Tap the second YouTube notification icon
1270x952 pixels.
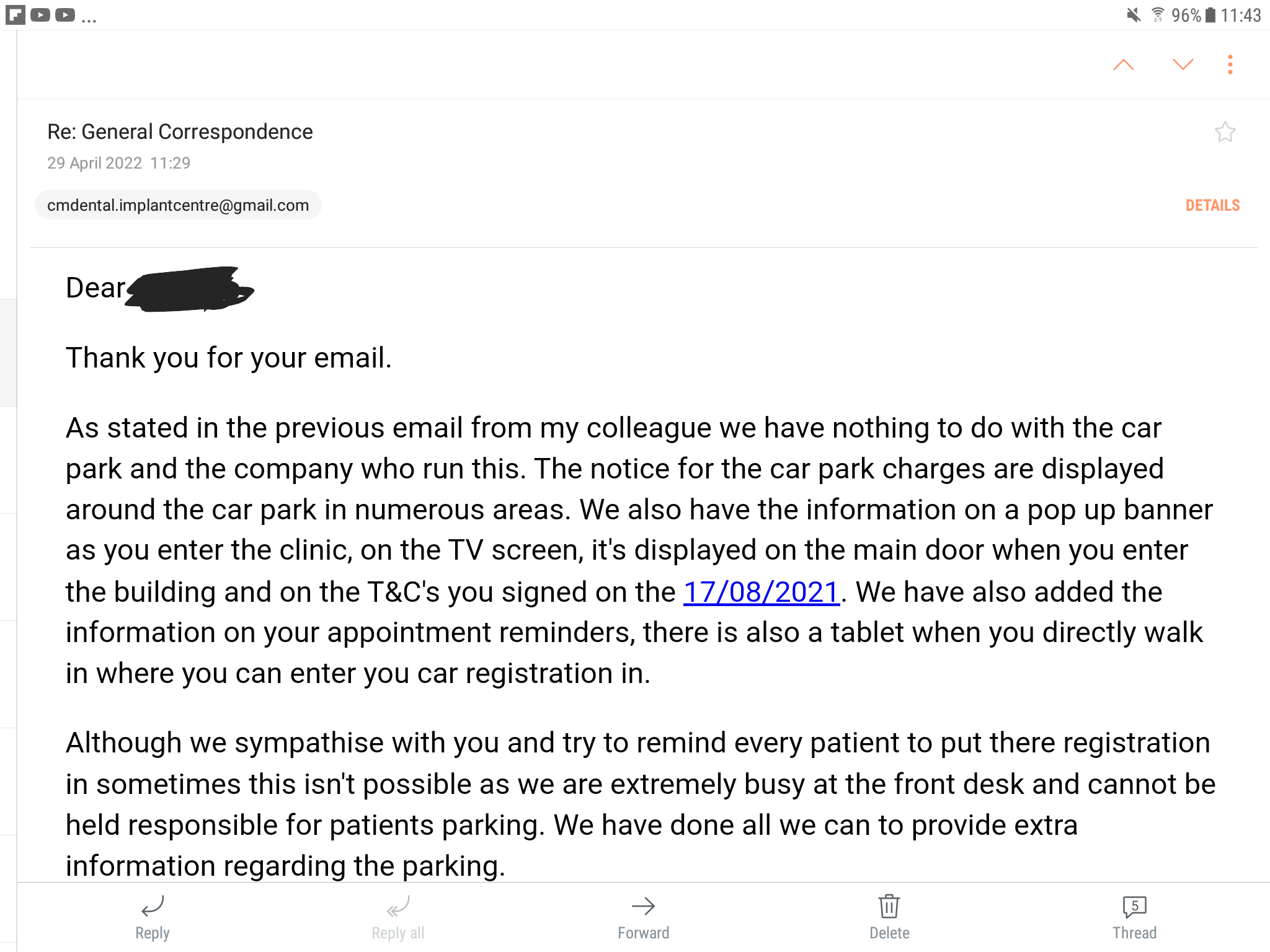65,15
